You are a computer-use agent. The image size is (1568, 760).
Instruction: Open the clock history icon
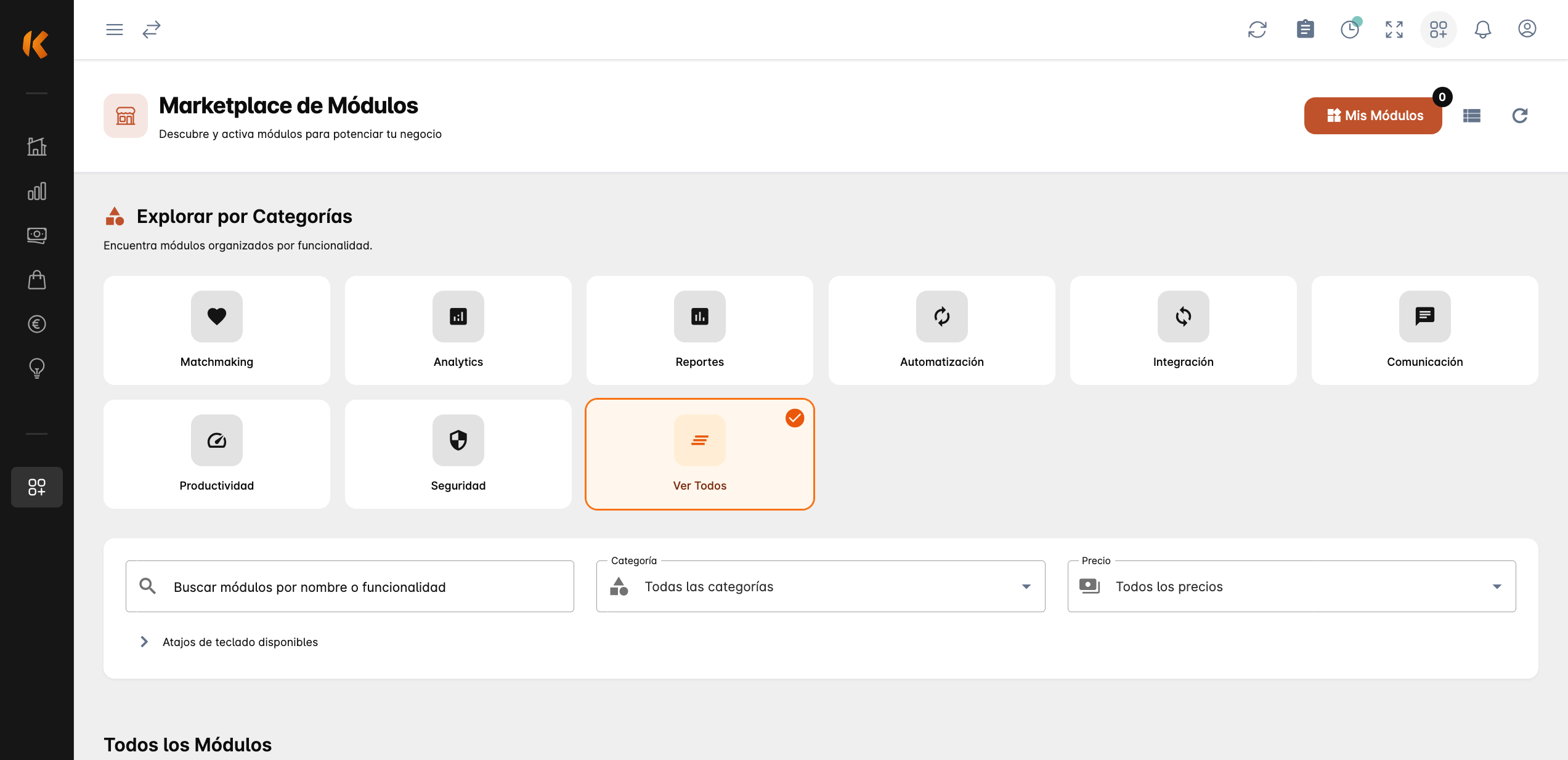click(1350, 30)
